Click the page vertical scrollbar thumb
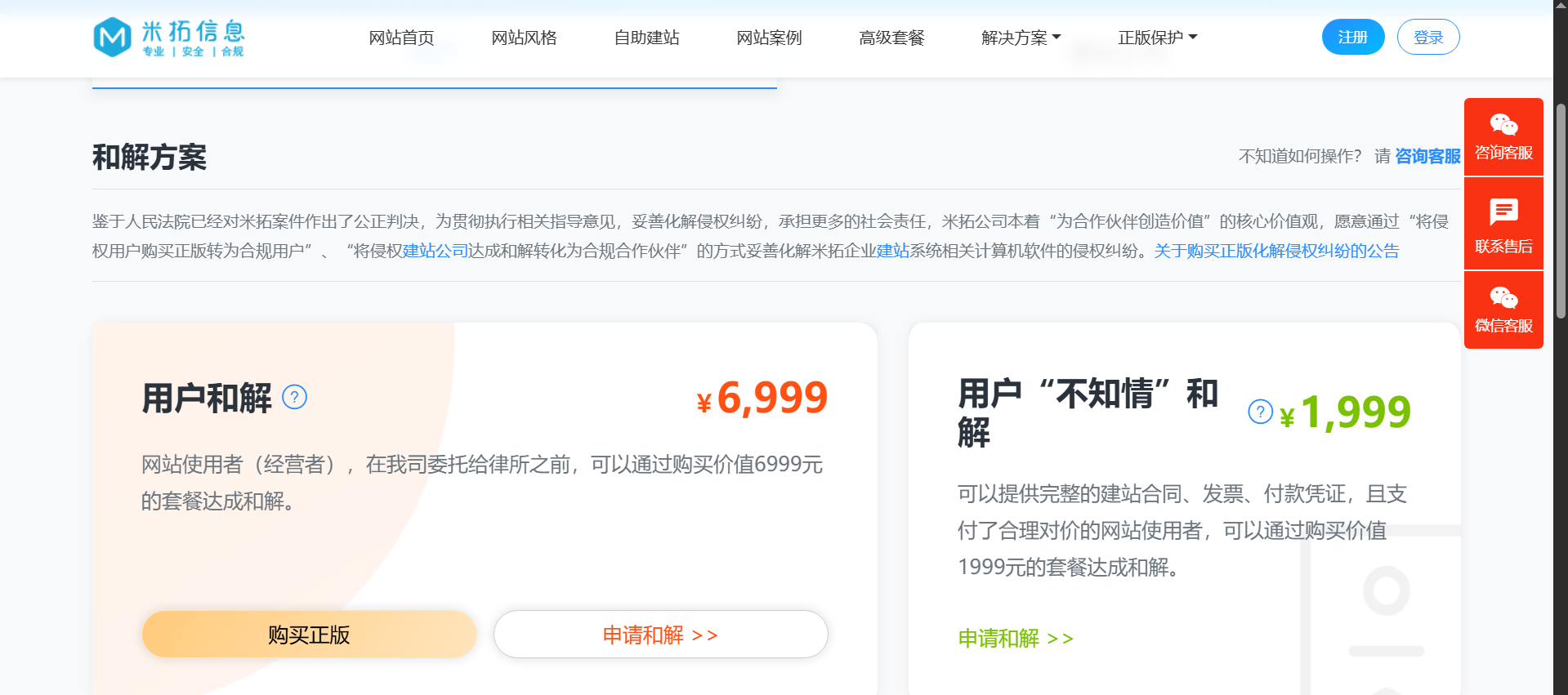Screen dimensions: 1568x695 (1561, 211)
